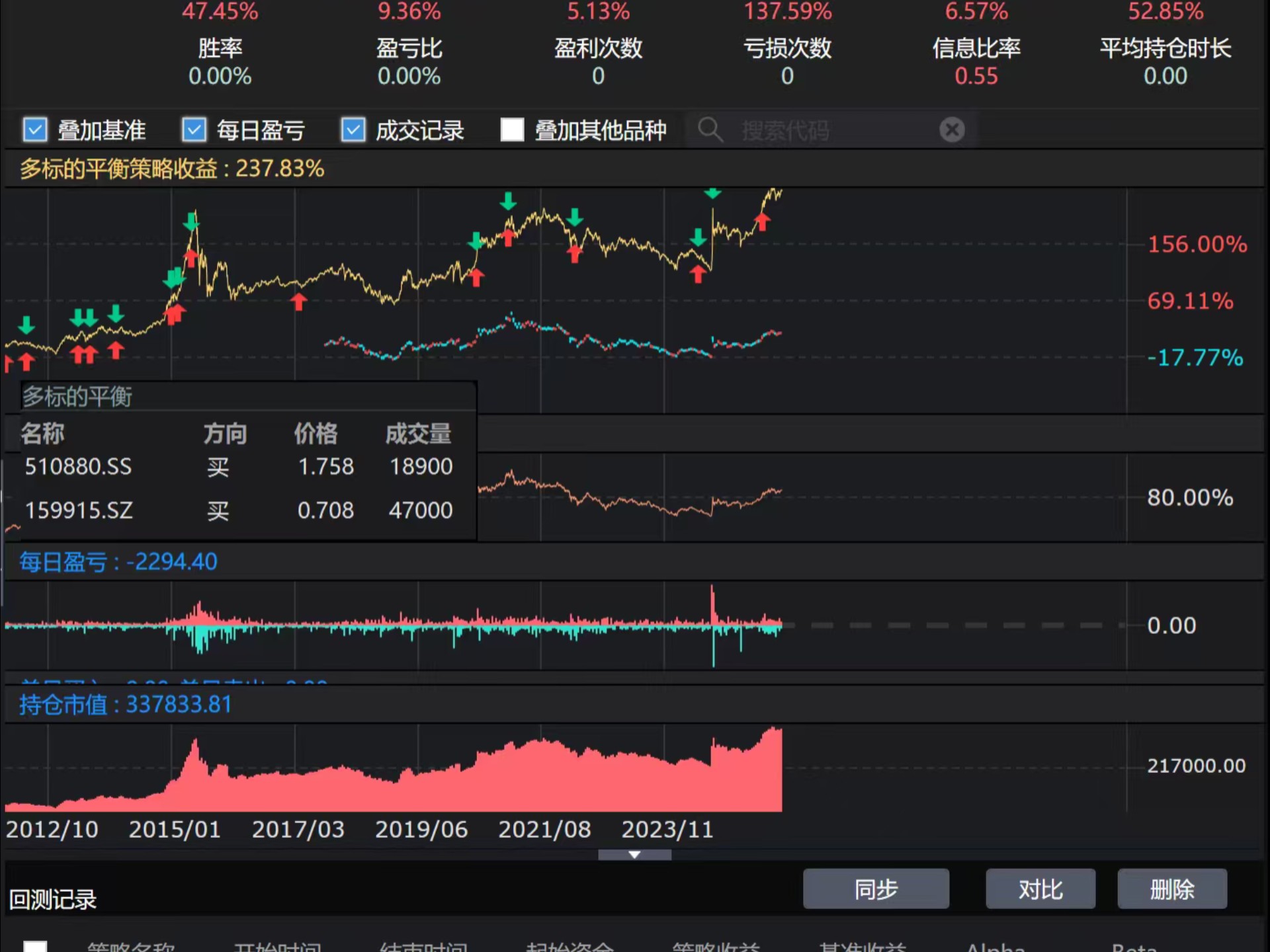Click the 删除 button
This screenshot has height=952, width=1270.
click(x=1172, y=889)
